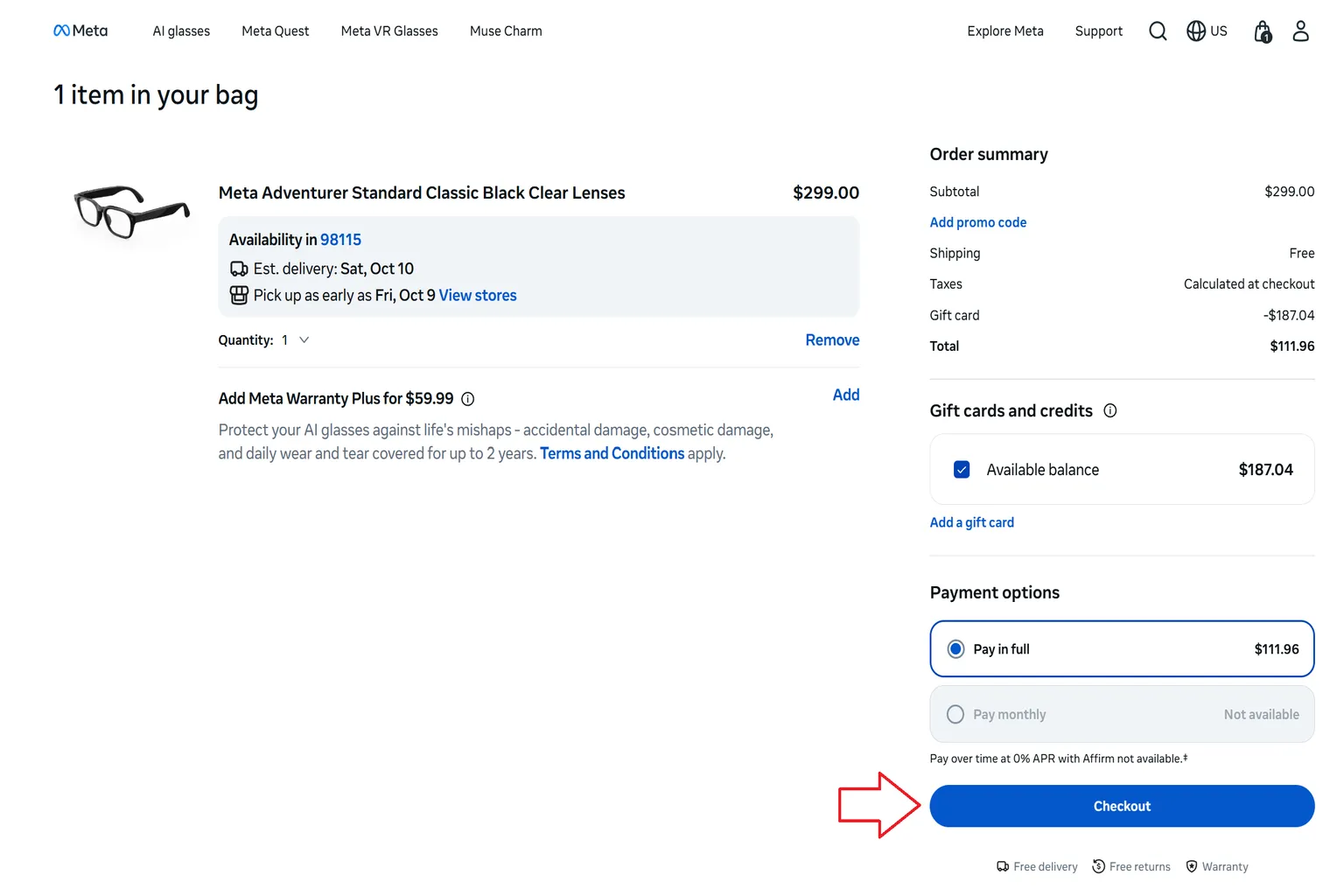The height and width of the screenshot is (896, 1344).
Task: Open the user account icon
Action: [1301, 31]
